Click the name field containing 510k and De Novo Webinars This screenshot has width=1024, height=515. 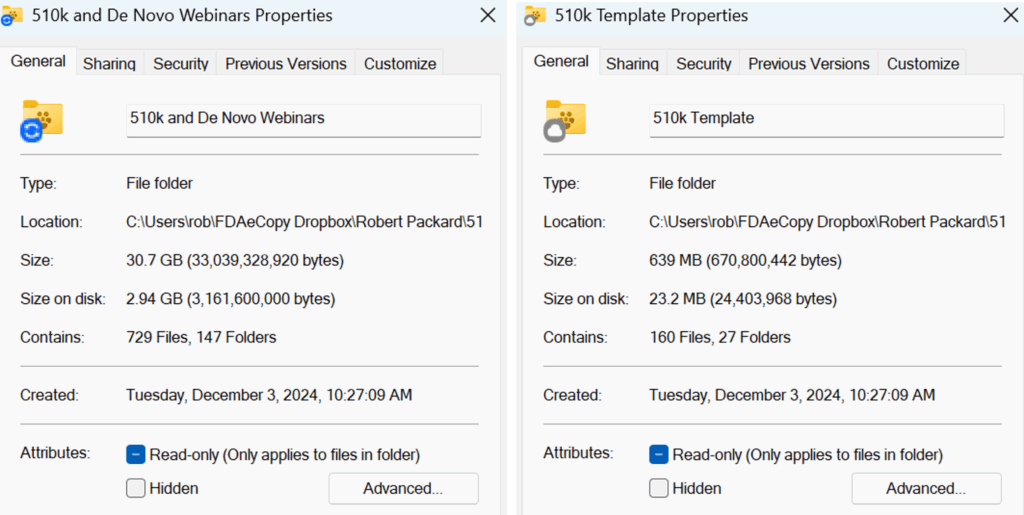point(303,118)
